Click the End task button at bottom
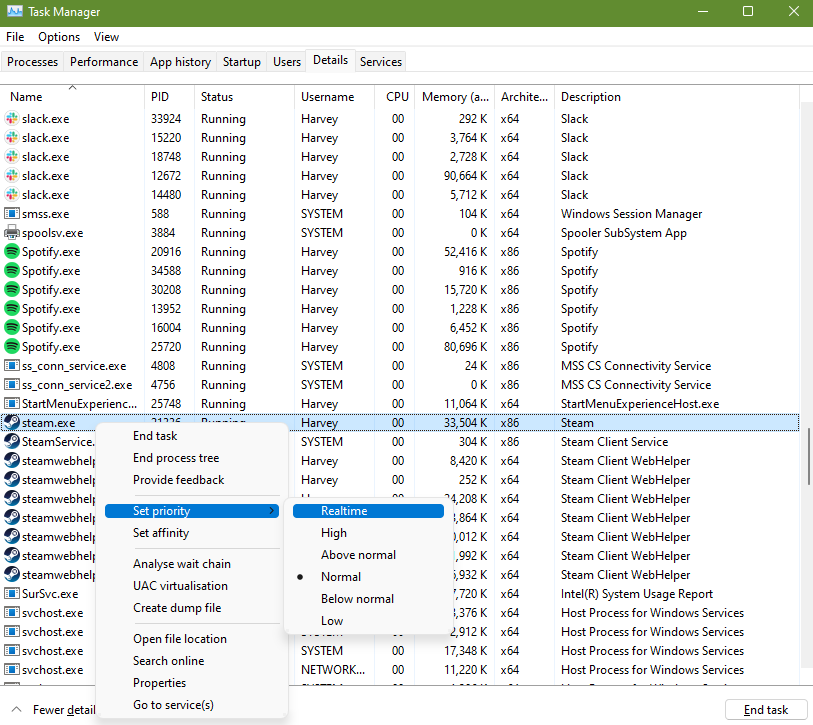Screen dimensions: 813x725 click(x=766, y=709)
